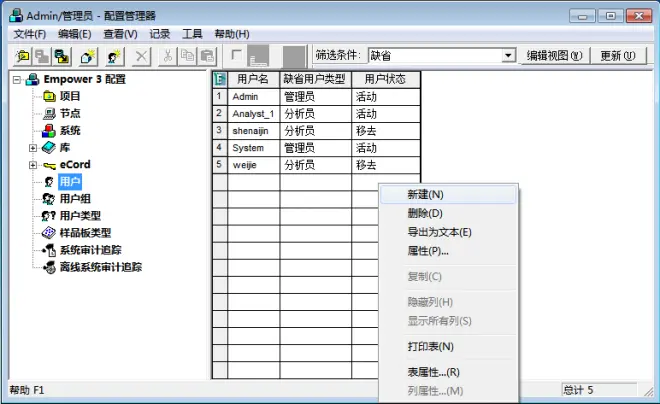Click the eCord key icon in tree
This screenshot has width=660, height=404.
49,165
